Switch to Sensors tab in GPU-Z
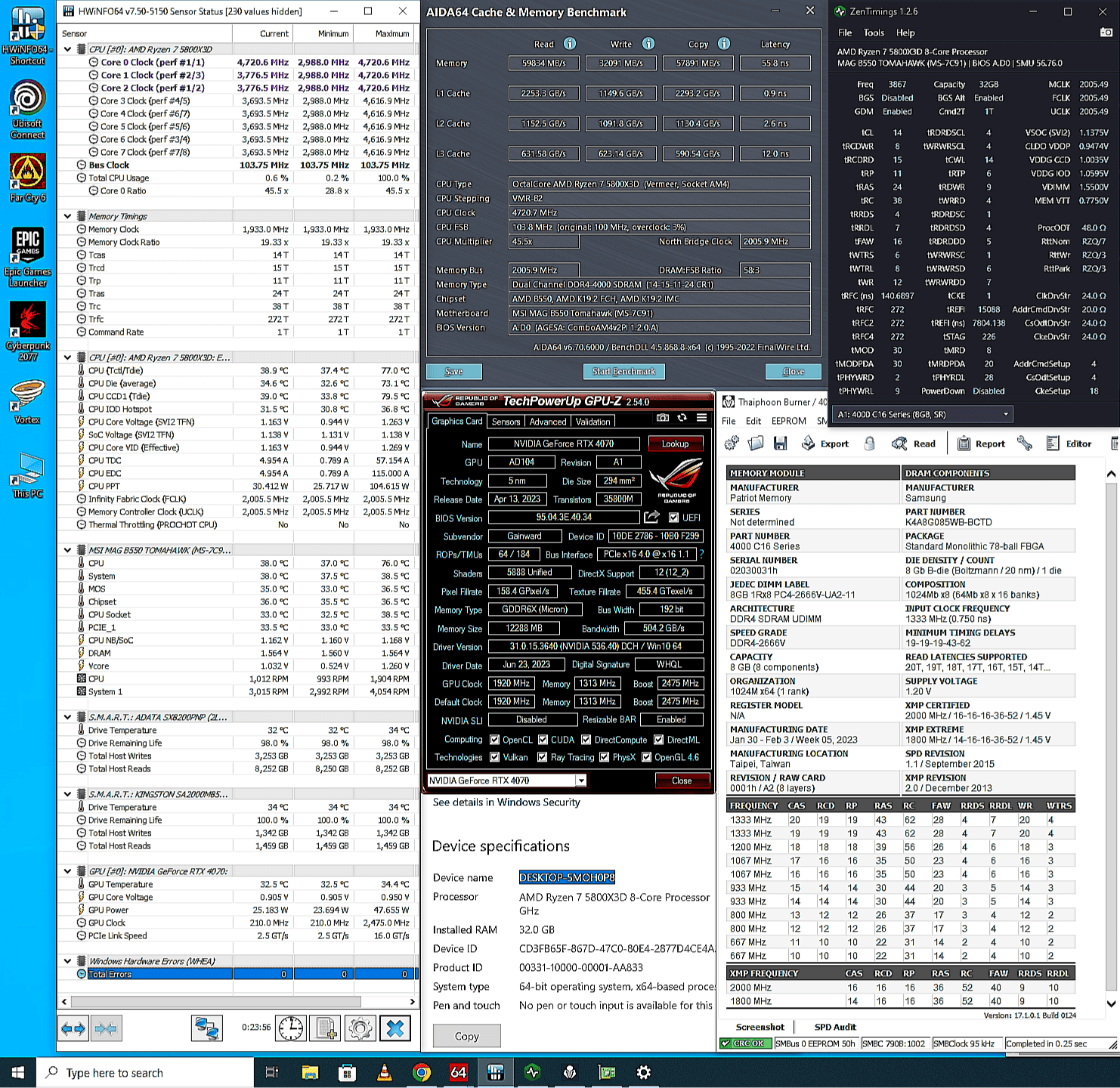The width and height of the screenshot is (1120, 1088). (506, 422)
